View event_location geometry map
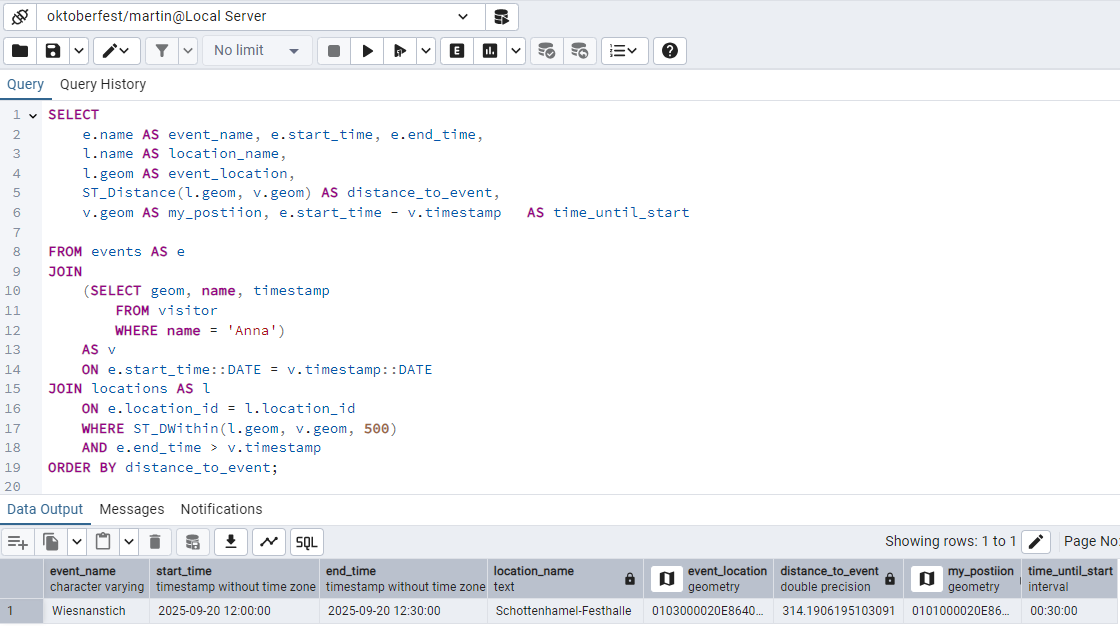The width and height of the screenshot is (1120, 626). pos(666,579)
